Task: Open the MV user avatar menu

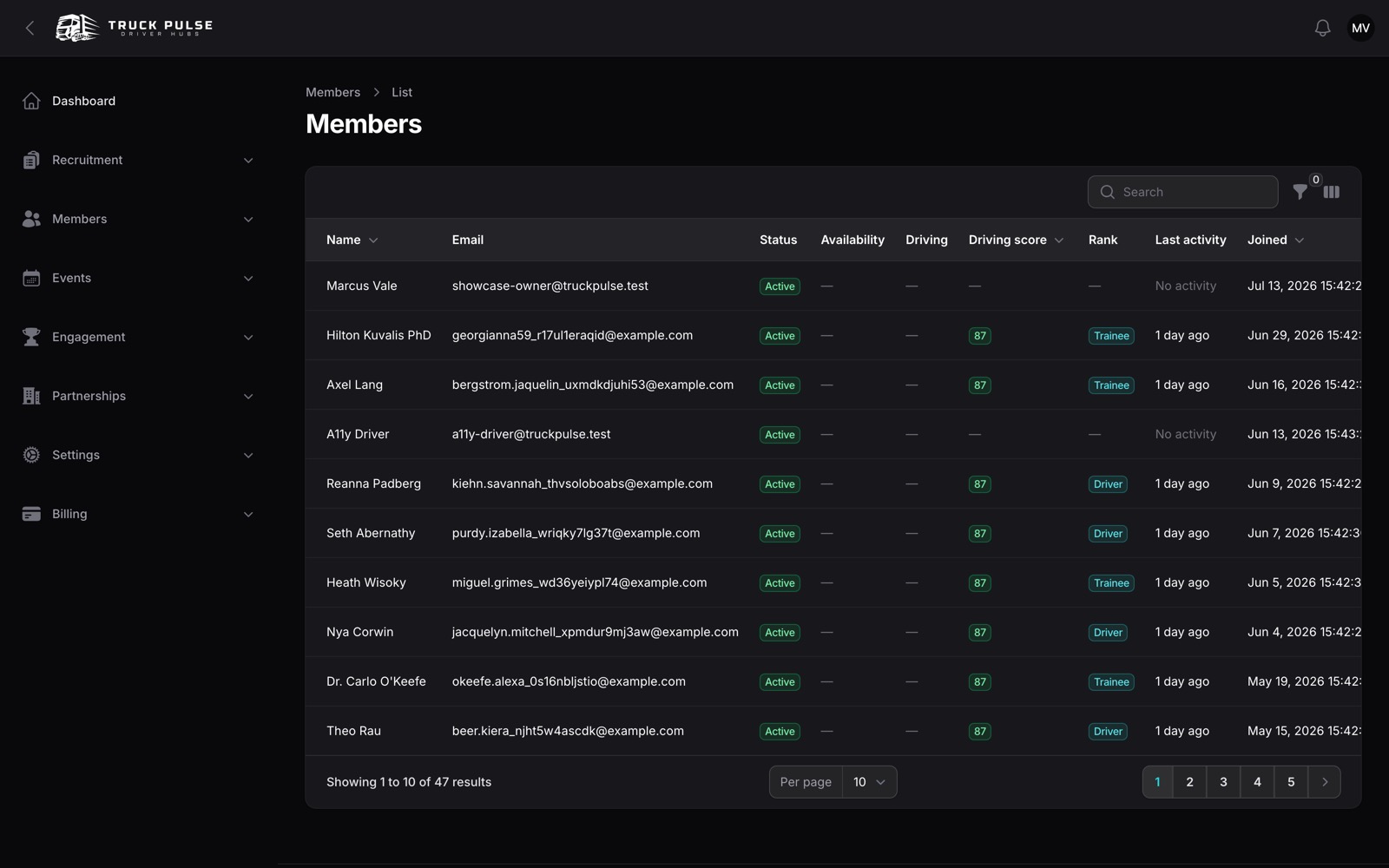Action: 1360,28
